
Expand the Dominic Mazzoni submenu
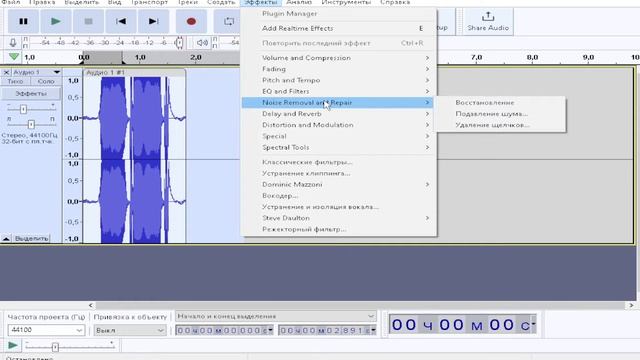(339, 184)
